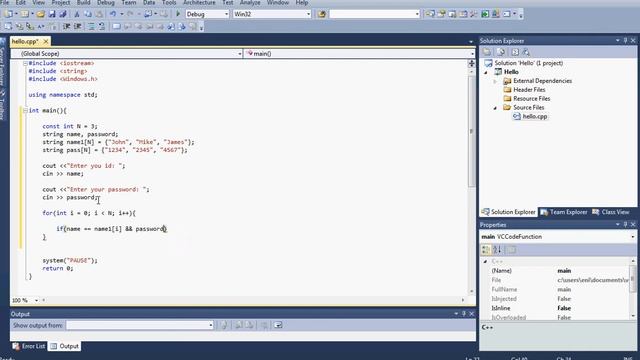This screenshot has height=360, width=640.
Task: Click the New Project toolbar icon
Action: [8, 14]
